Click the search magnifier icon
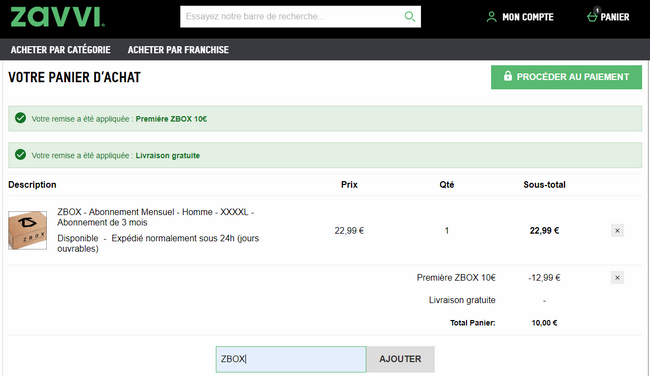This screenshot has width=650, height=376. (x=410, y=17)
